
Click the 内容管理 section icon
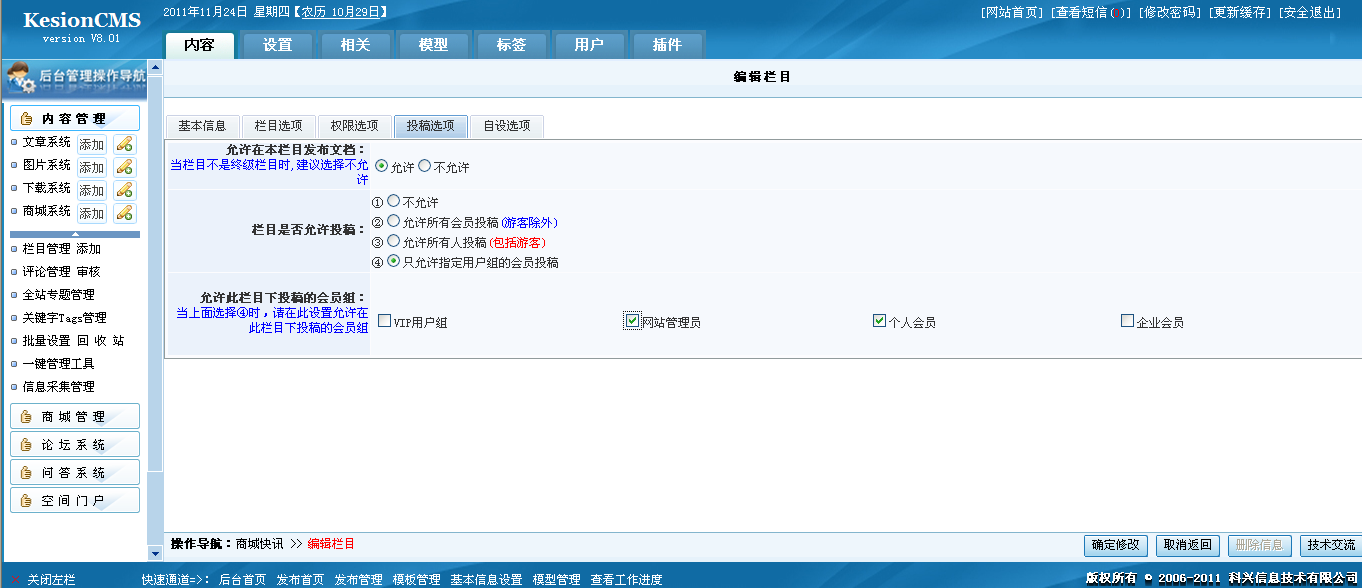pyautogui.click(x=27, y=117)
